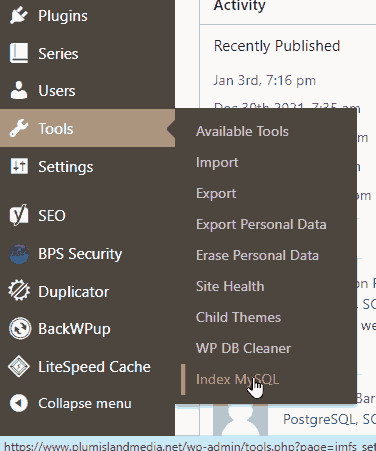Open WP DB Cleaner tool
Image resolution: width=376 pixels, height=451 pixels.
pyautogui.click(x=243, y=348)
